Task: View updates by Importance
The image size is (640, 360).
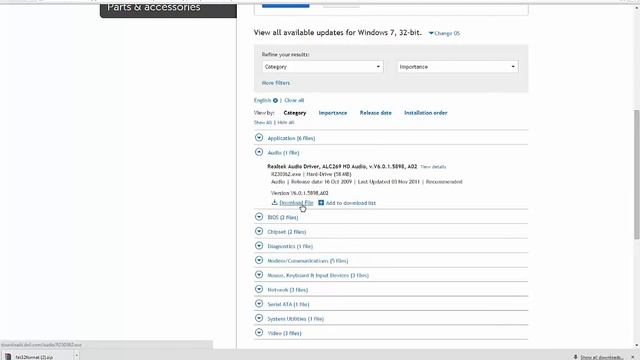Action: [x=333, y=113]
